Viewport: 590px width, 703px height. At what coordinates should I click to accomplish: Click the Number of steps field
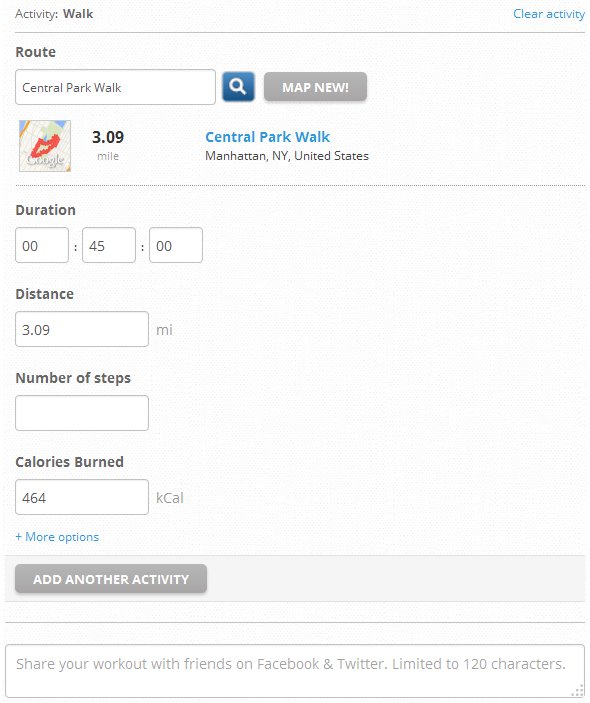pyautogui.click(x=82, y=413)
